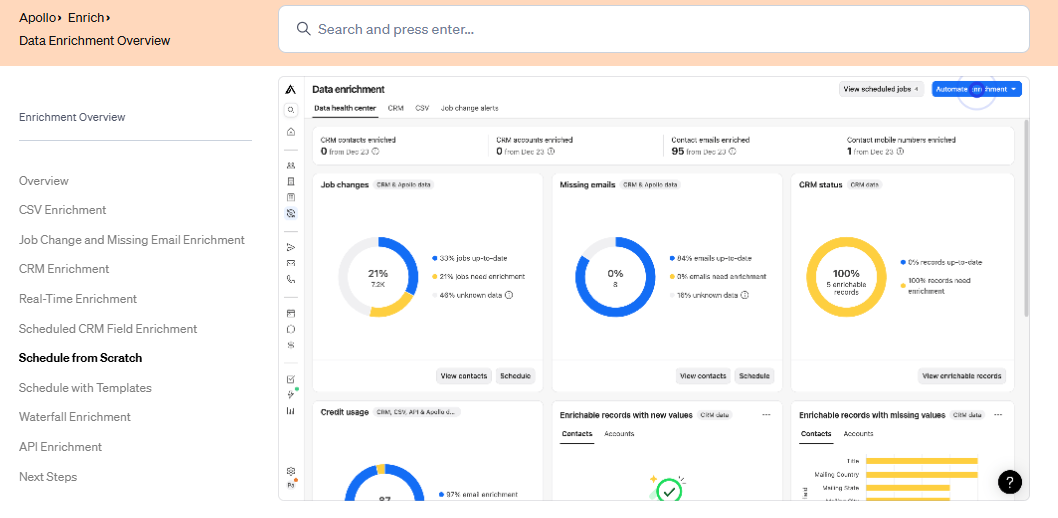
Task: Select Accounts tab in new values card
Action: [x=619, y=434]
